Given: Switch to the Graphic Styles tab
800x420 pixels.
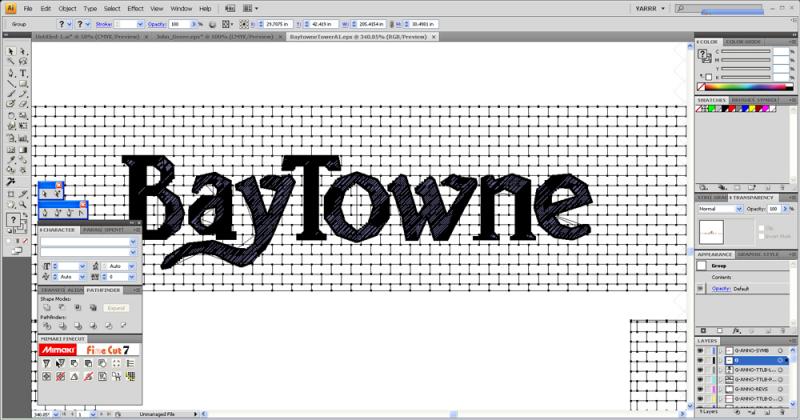Looking at the screenshot, I should tap(758, 254).
